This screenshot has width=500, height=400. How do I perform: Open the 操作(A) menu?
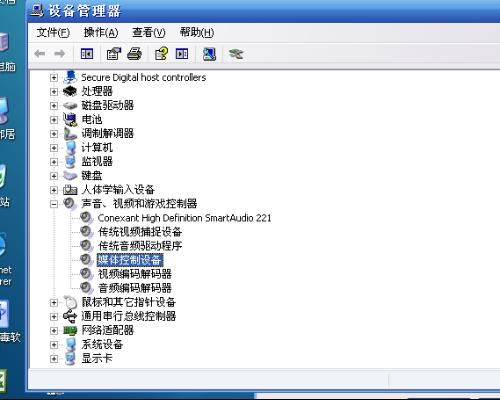pyautogui.click(x=101, y=33)
